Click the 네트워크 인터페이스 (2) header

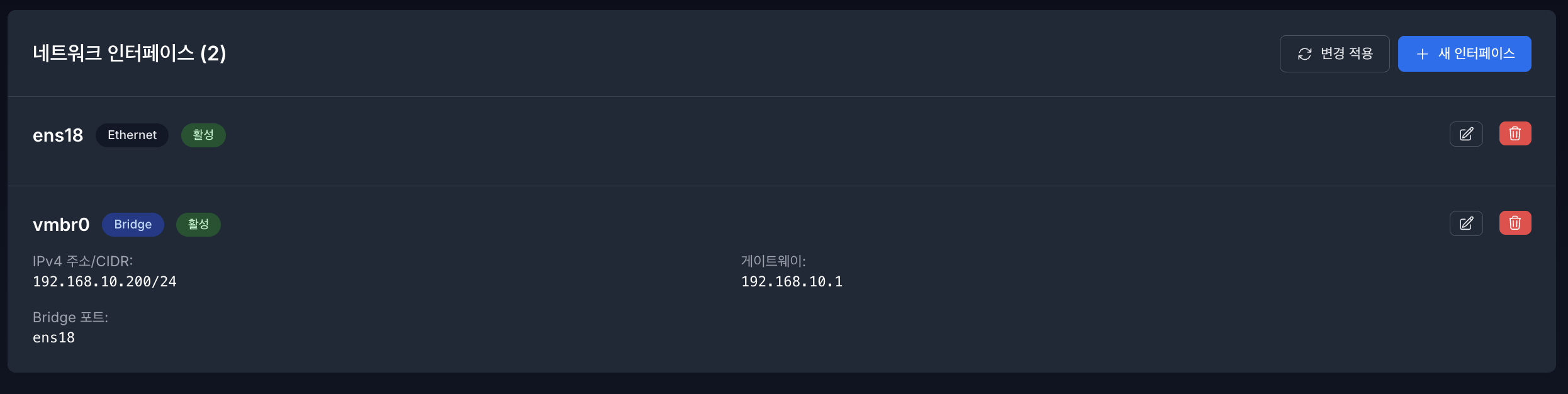[130, 53]
